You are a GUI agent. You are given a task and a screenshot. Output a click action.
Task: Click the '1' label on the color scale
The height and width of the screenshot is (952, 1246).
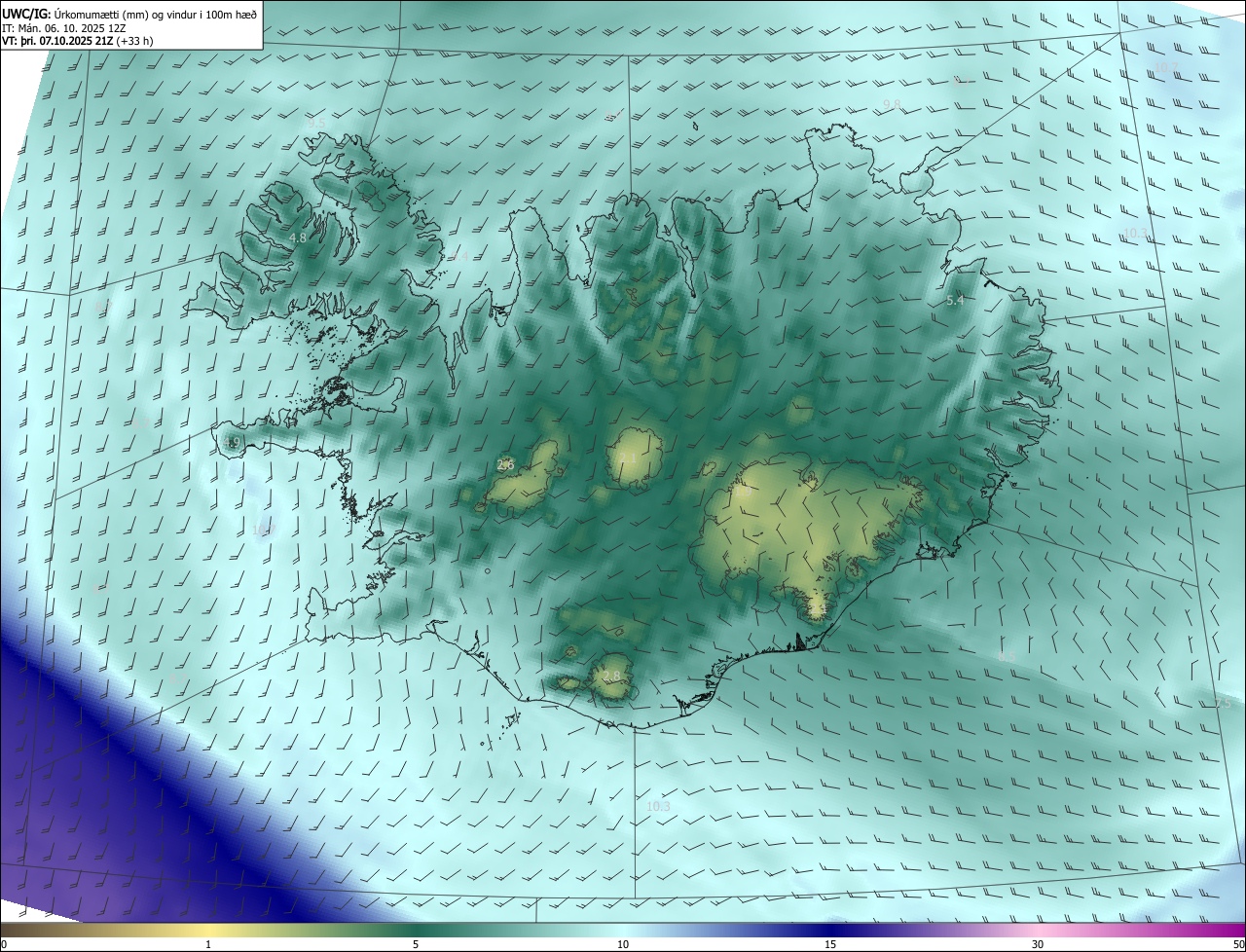[x=208, y=945]
